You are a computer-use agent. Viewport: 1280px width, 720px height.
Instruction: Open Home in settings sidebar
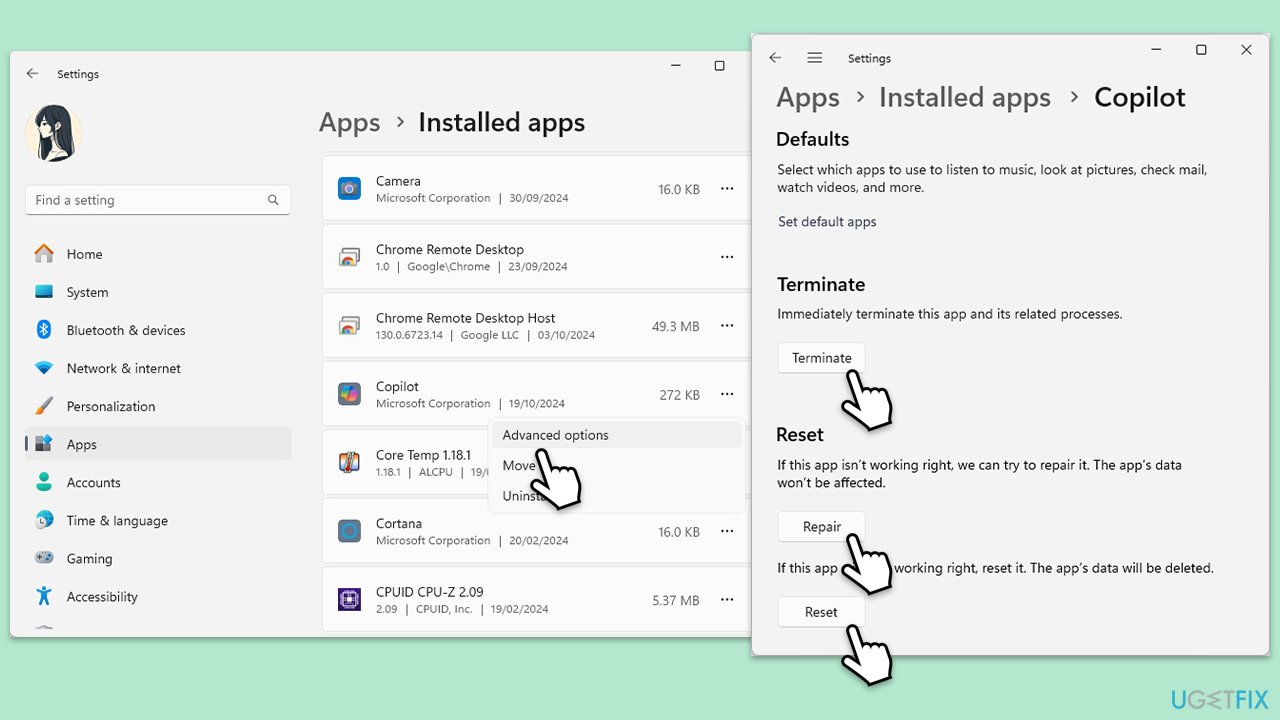[x=158, y=254]
